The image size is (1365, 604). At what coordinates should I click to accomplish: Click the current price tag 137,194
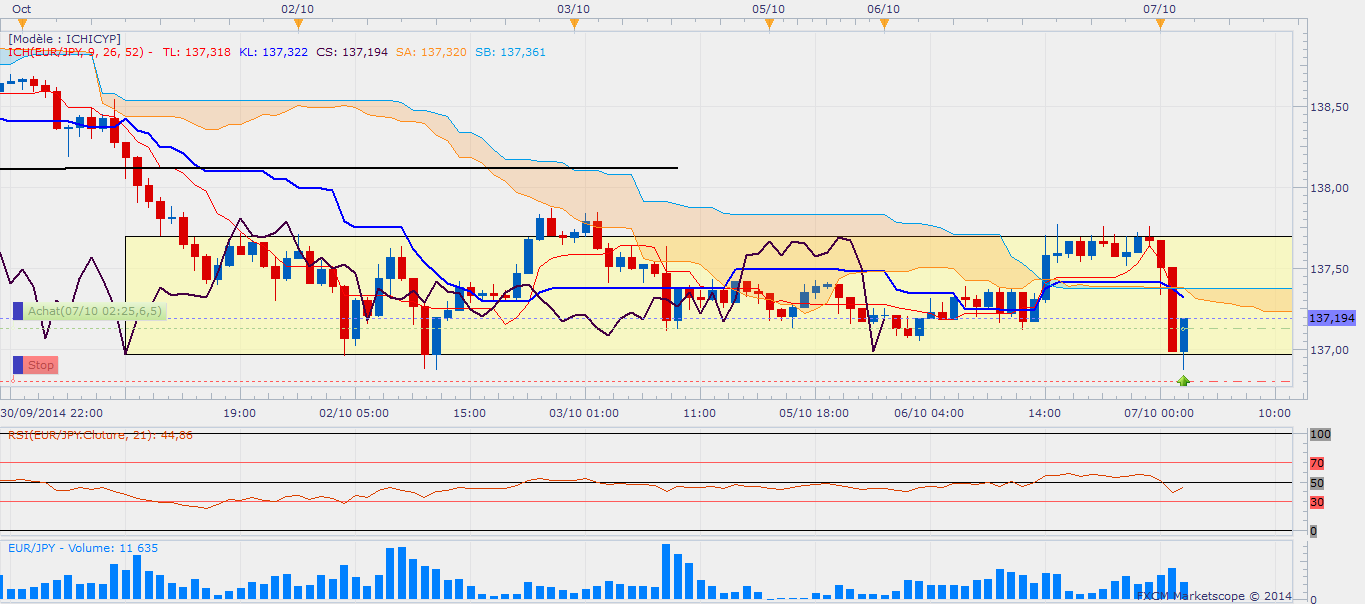coord(1331,318)
